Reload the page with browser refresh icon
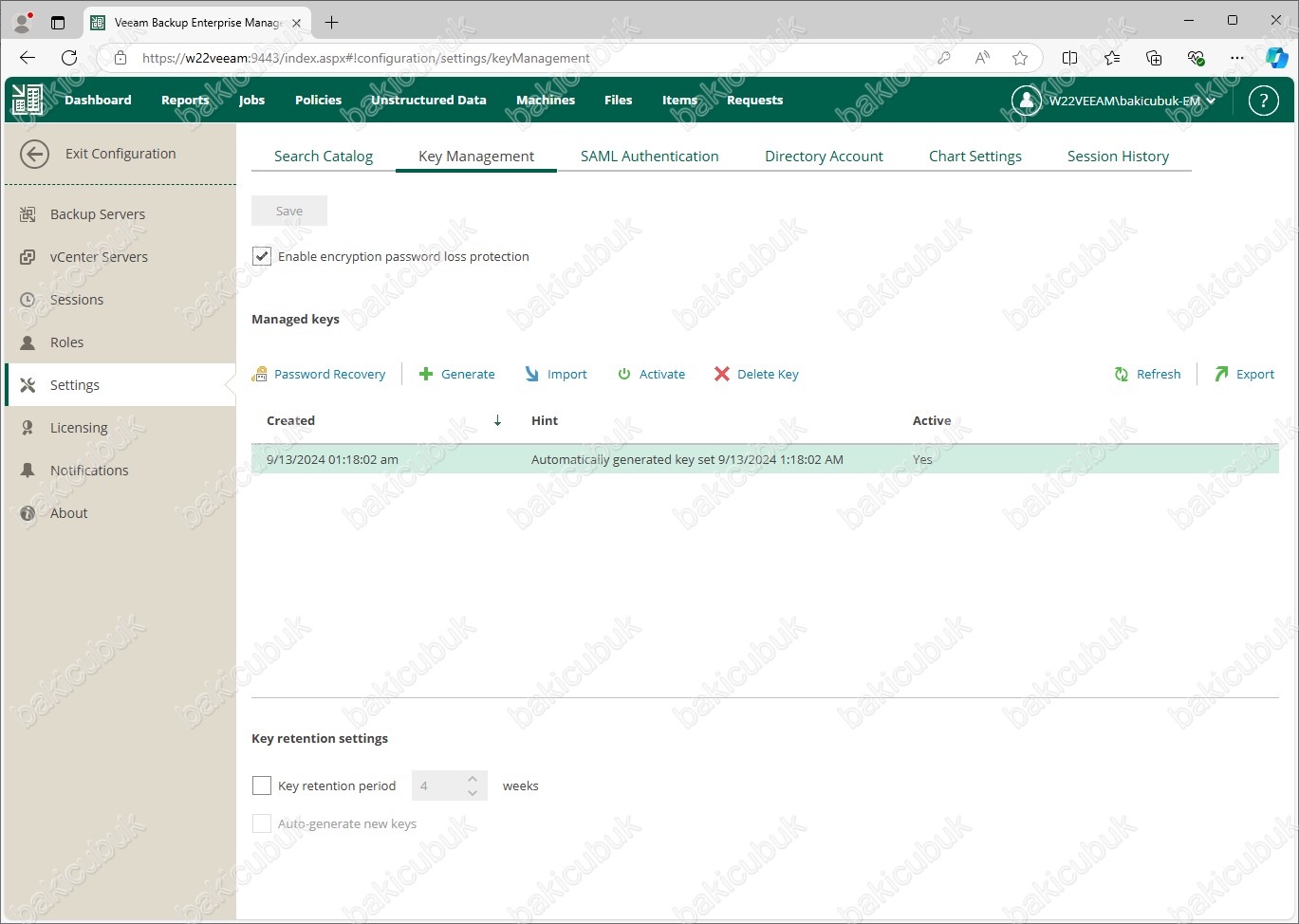This screenshot has width=1299, height=924. click(69, 58)
